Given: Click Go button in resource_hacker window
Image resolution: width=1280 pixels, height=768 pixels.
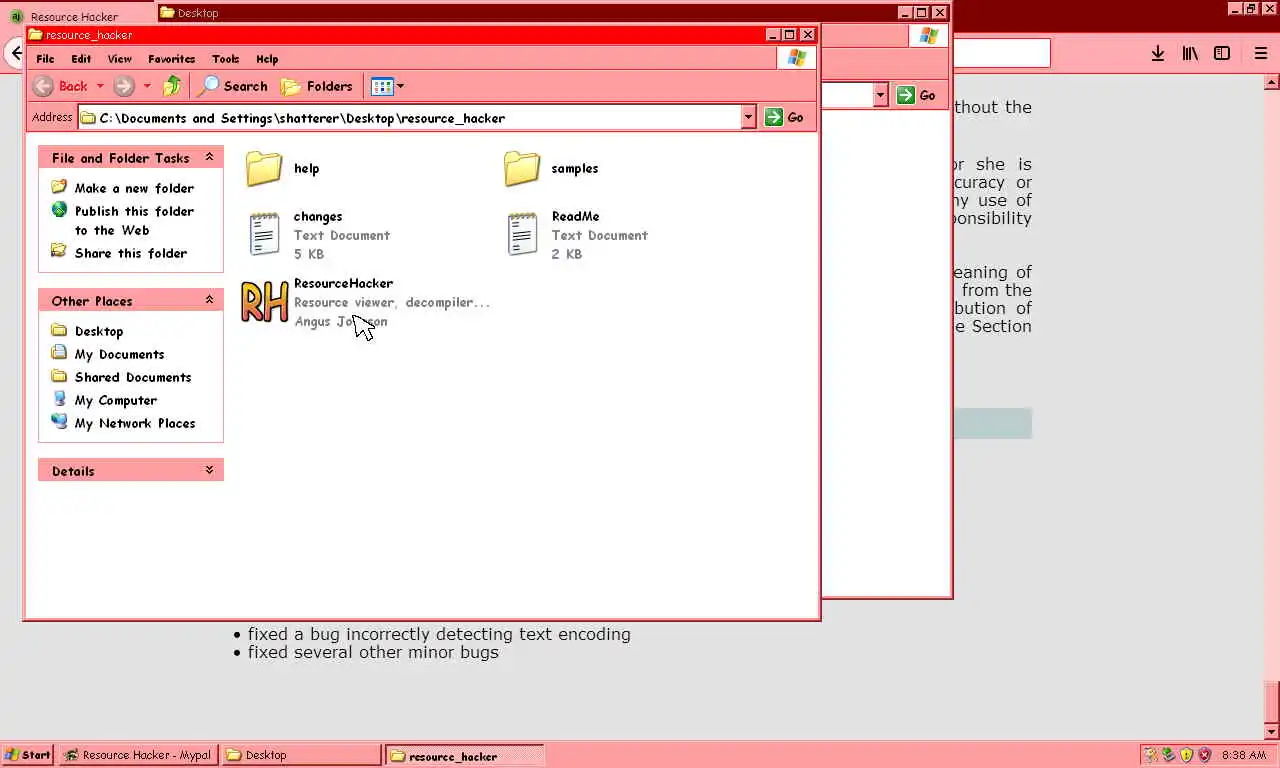Looking at the screenshot, I should [784, 117].
